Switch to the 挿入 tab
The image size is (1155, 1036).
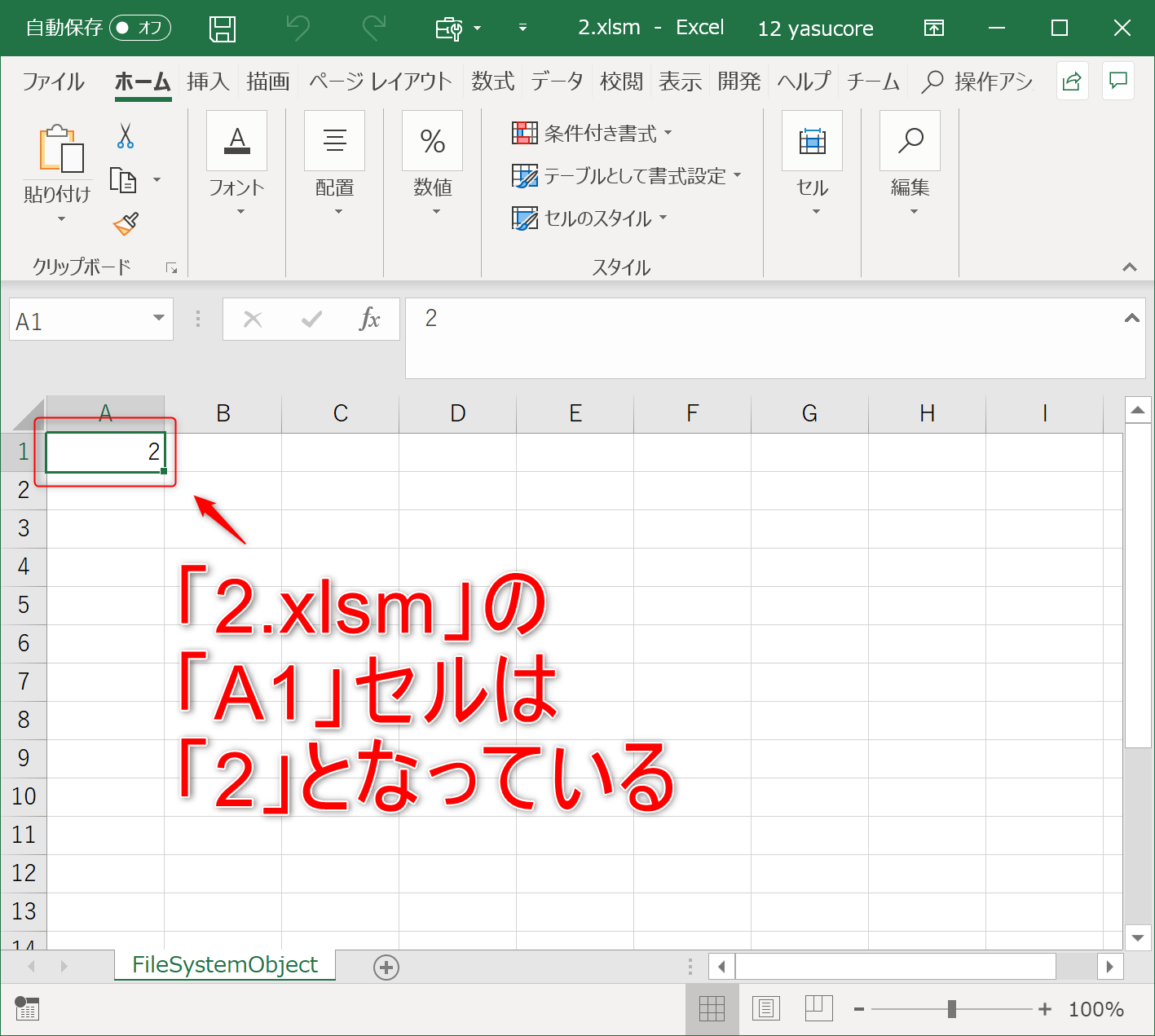point(208,82)
